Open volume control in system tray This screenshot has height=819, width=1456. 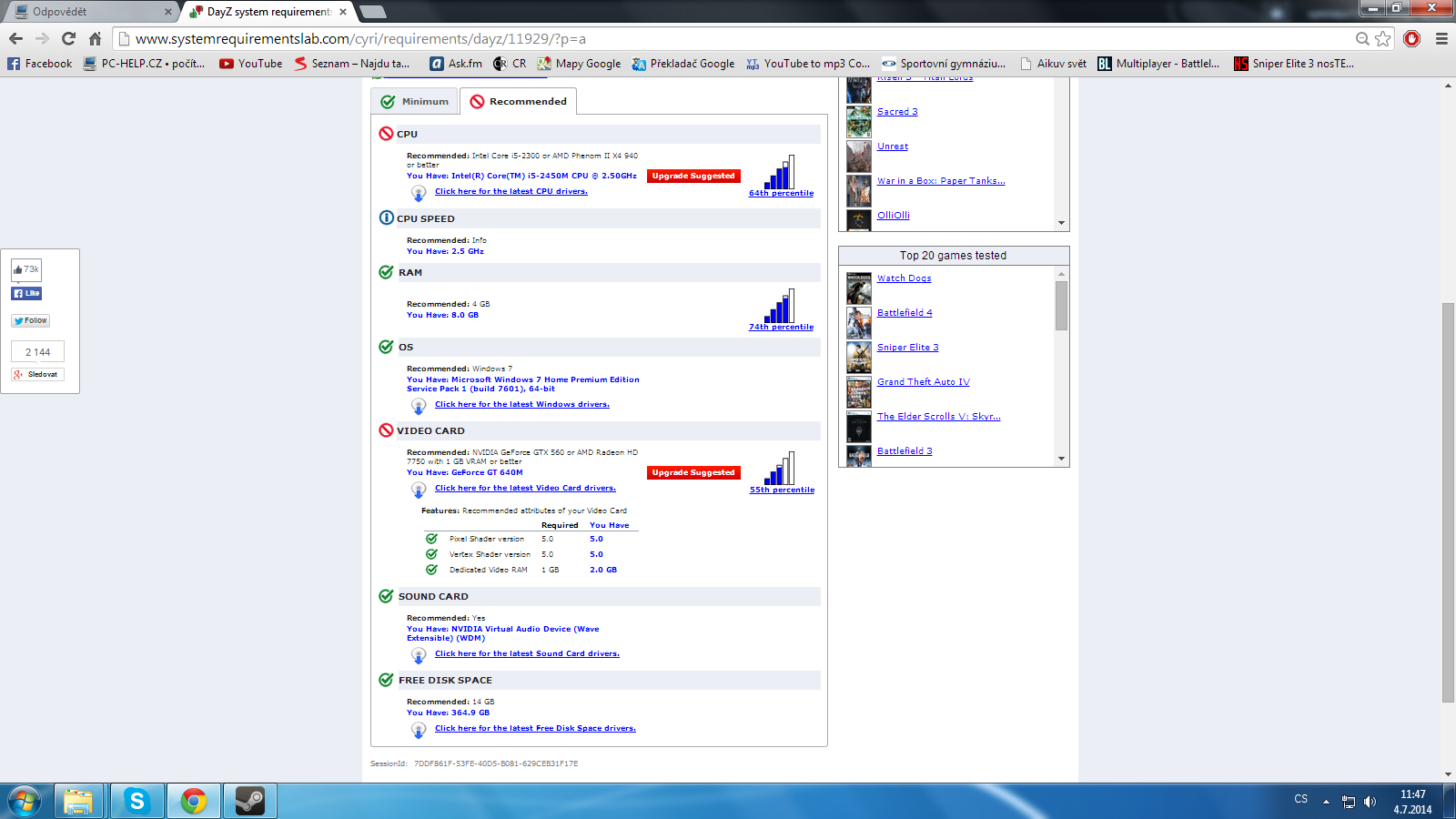(x=1370, y=802)
